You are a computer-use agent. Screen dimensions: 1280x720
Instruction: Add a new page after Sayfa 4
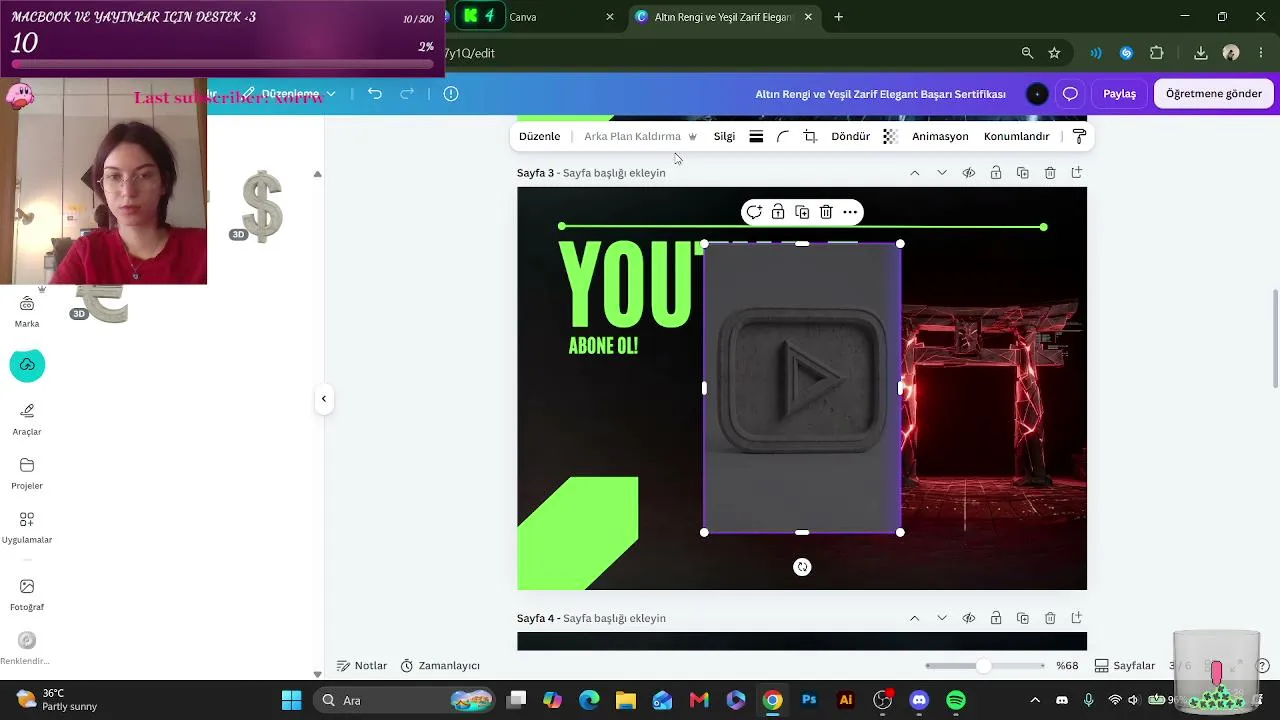[x=1077, y=618]
